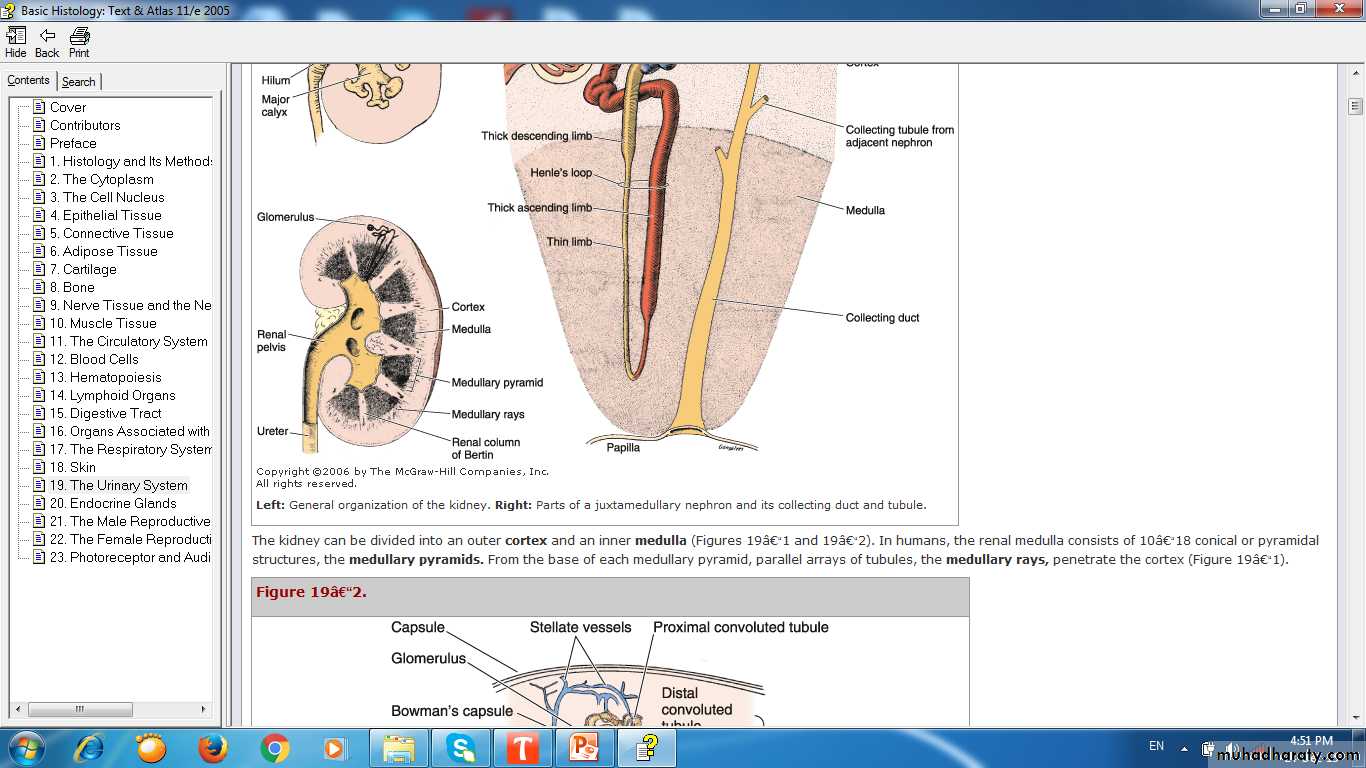
Task: Launch Firefox from the taskbar
Action: 212,747
